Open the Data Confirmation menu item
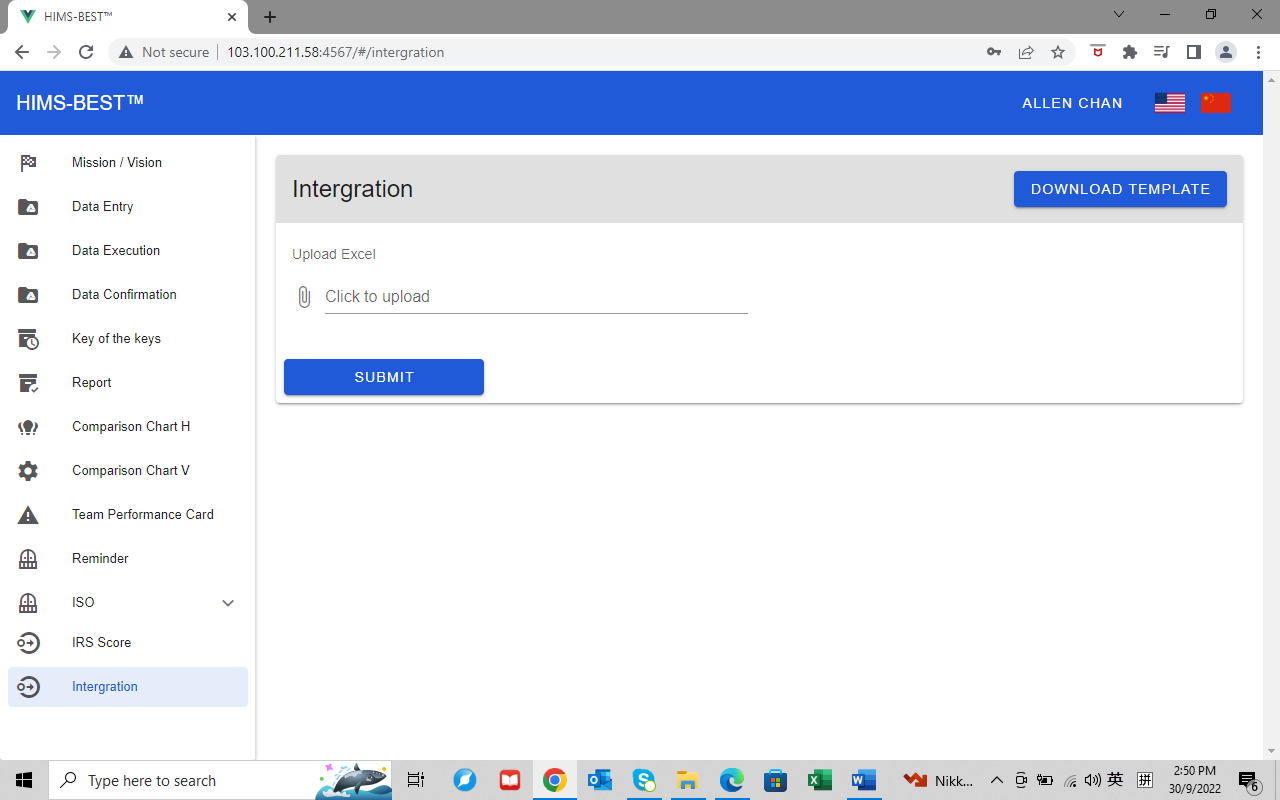The width and height of the screenshot is (1280, 800). [124, 295]
